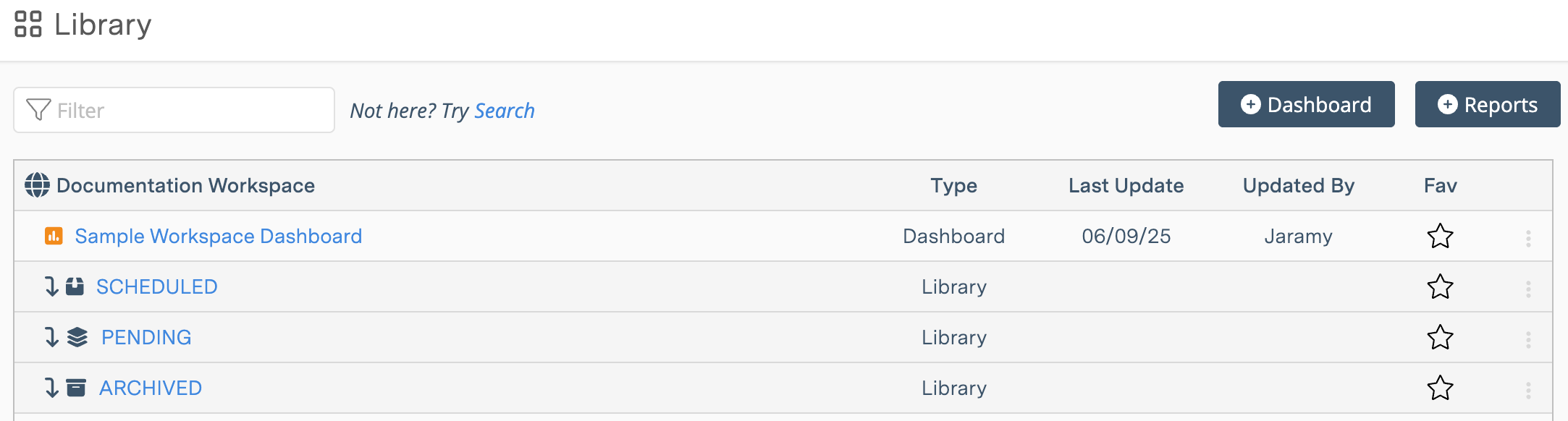Click the globe icon beside Documentation Workspace
1568x421 pixels.
[x=35, y=185]
